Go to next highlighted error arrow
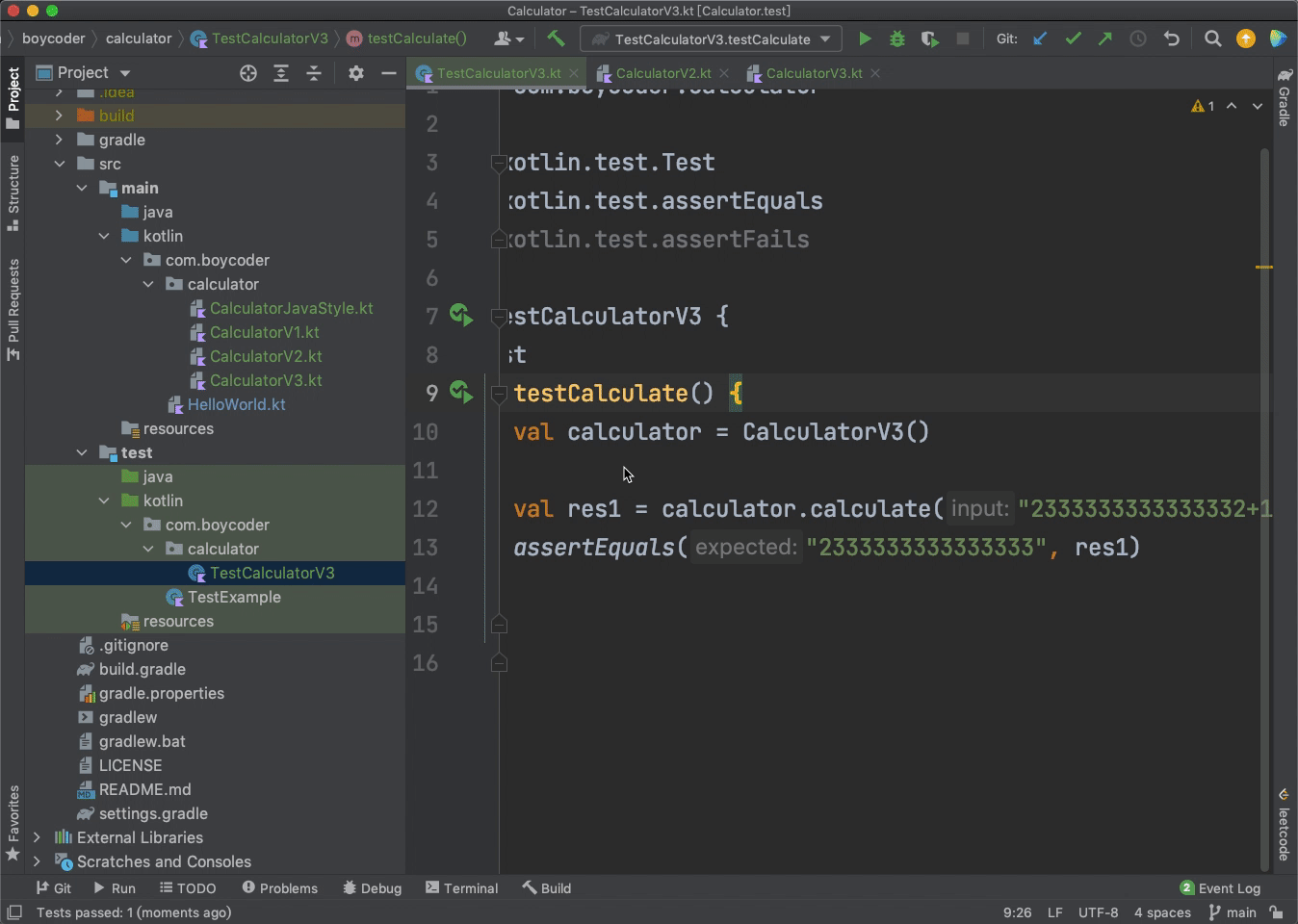1298x924 pixels. [x=1258, y=106]
